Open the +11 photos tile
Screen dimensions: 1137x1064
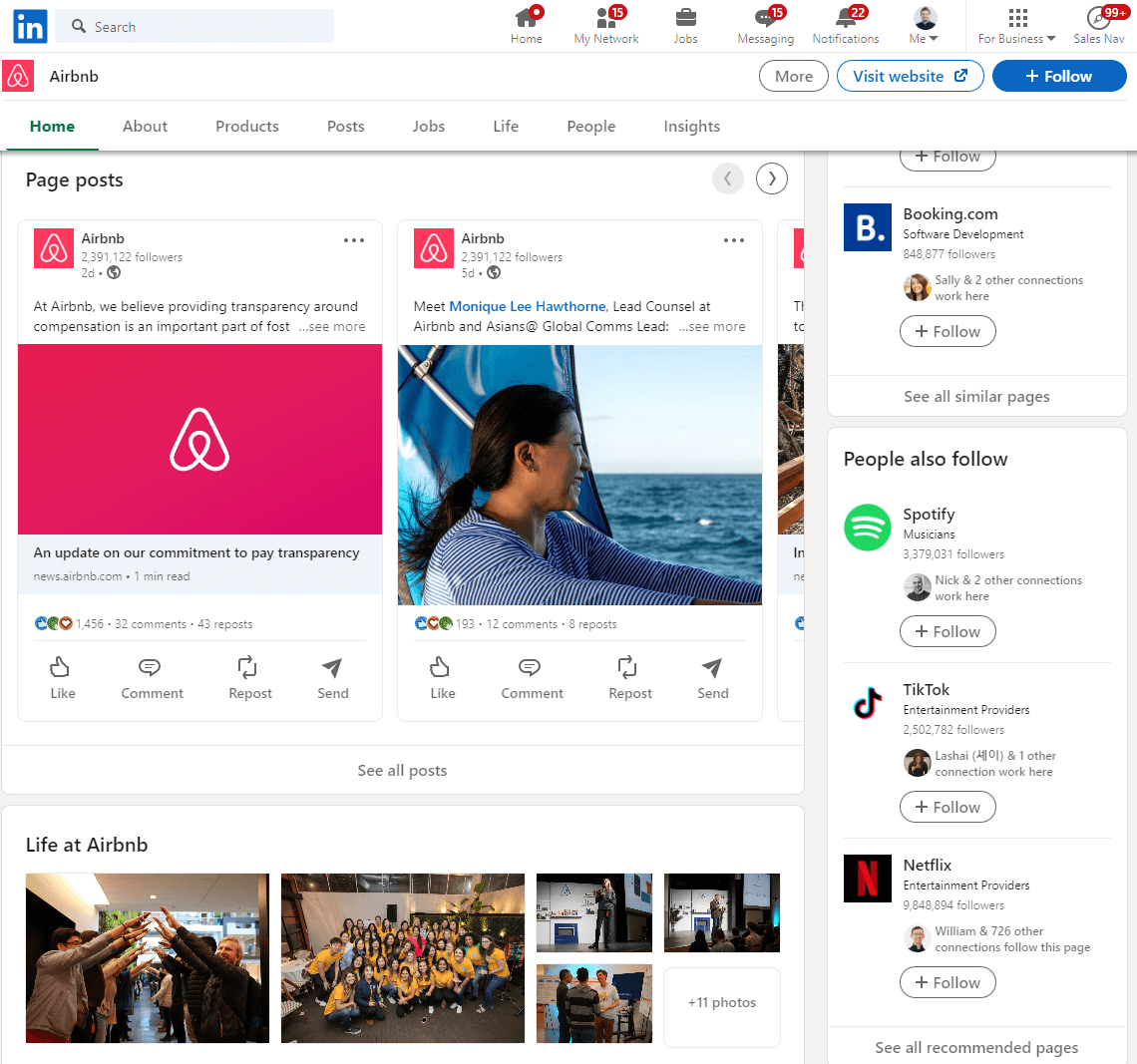[x=721, y=1003]
